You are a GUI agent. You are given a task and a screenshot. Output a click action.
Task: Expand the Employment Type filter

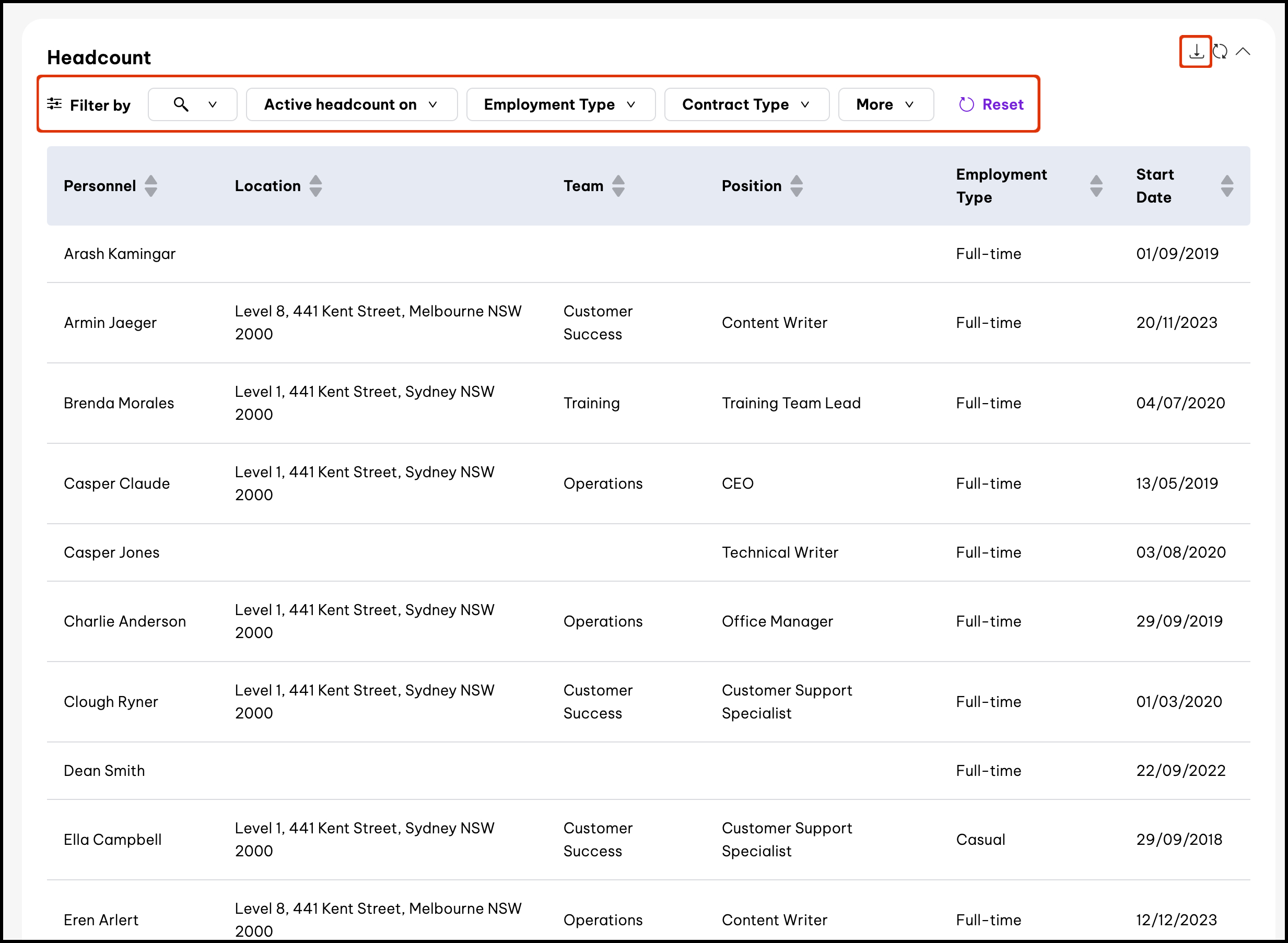(x=560, y=104)
